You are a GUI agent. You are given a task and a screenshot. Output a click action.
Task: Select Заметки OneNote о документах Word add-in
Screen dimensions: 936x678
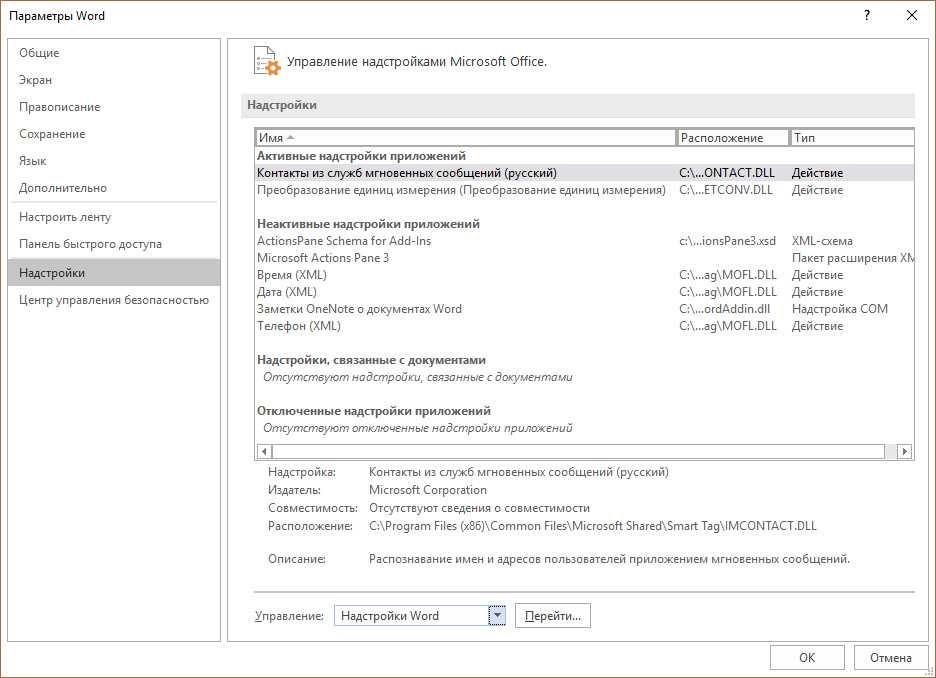360,309
